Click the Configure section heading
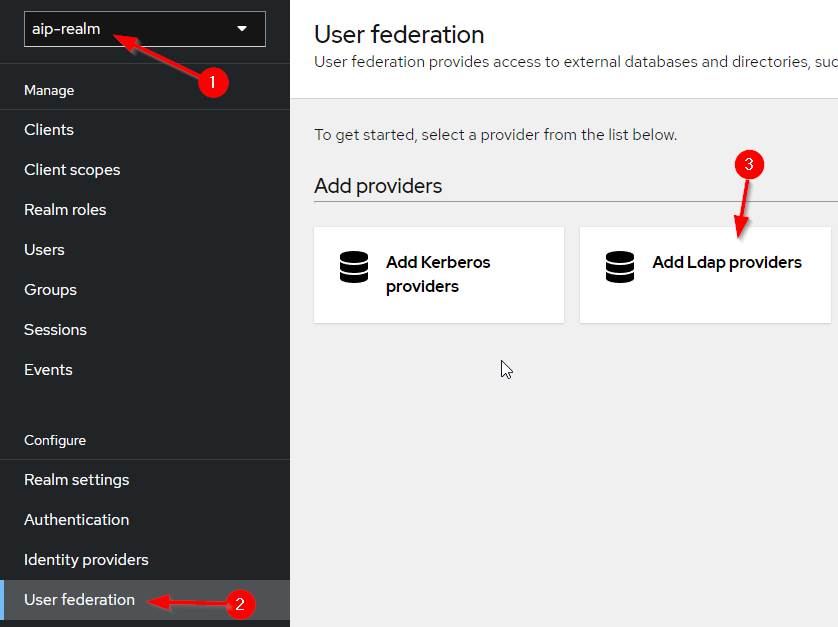The width and height of the screenshot is (838, 627). [x=55, y=440]
